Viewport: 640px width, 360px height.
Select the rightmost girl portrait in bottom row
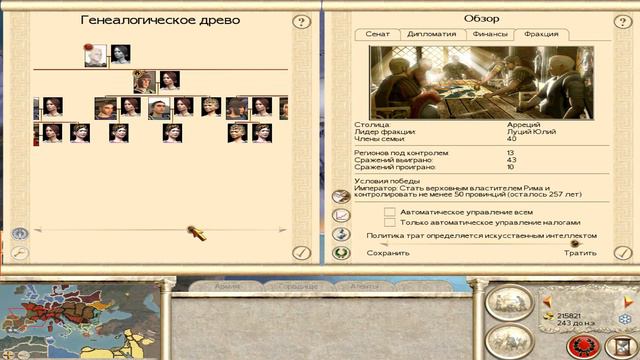click(x=262, y=133)
